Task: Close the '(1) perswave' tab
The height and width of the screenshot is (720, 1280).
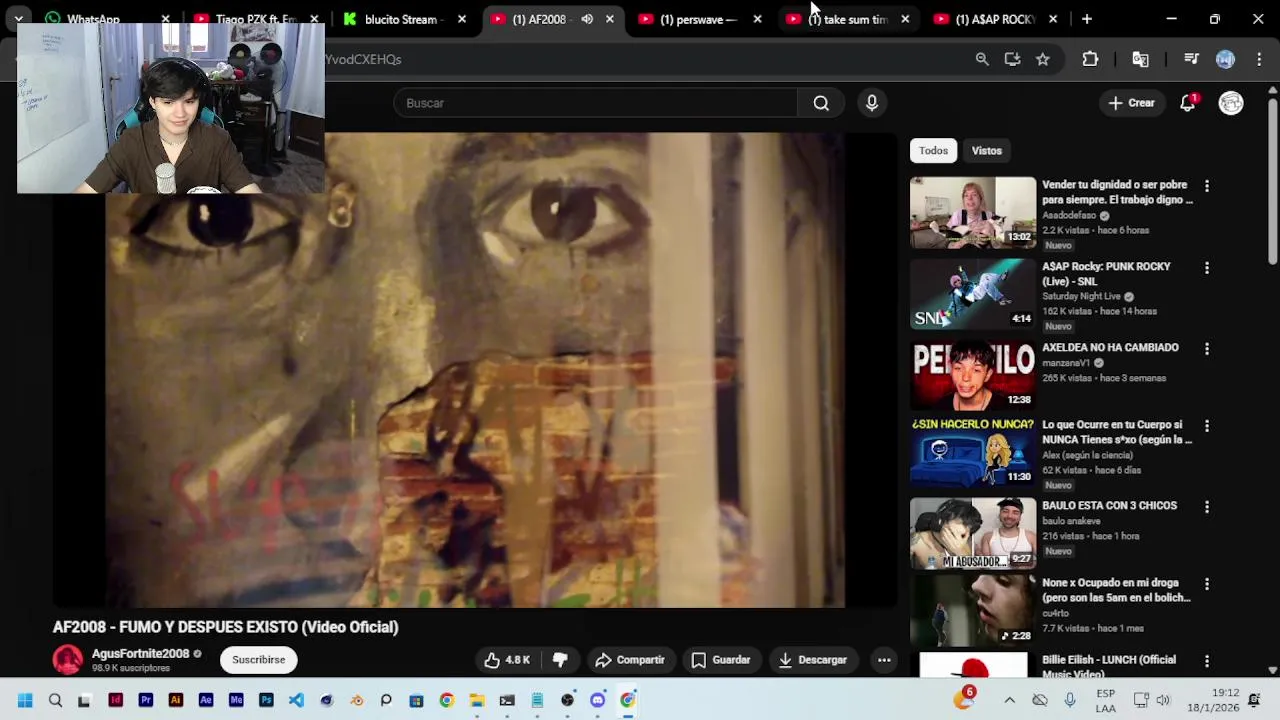Action: tap(757, 19)
